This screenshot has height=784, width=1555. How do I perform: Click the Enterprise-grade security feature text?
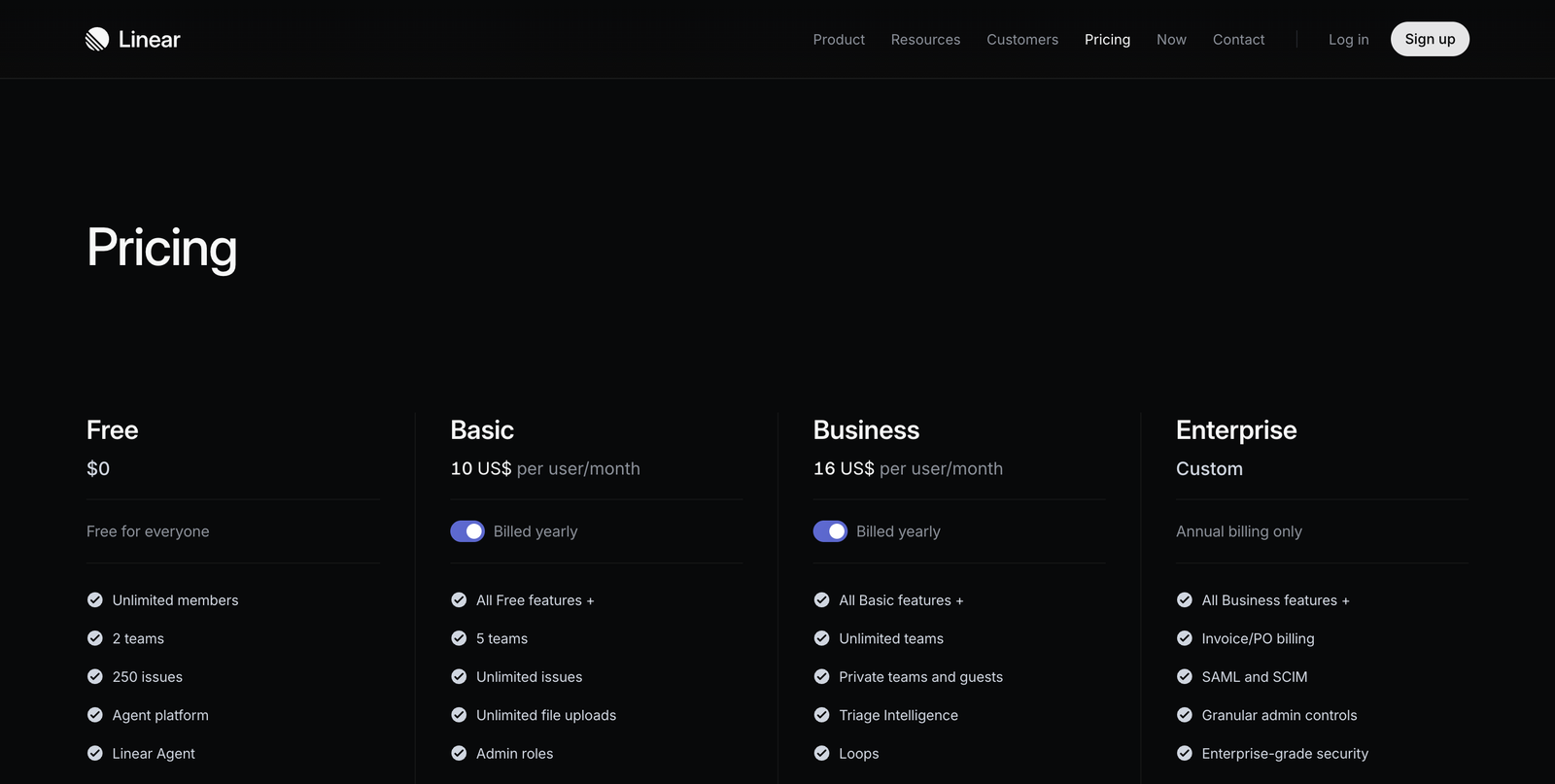1285,754
